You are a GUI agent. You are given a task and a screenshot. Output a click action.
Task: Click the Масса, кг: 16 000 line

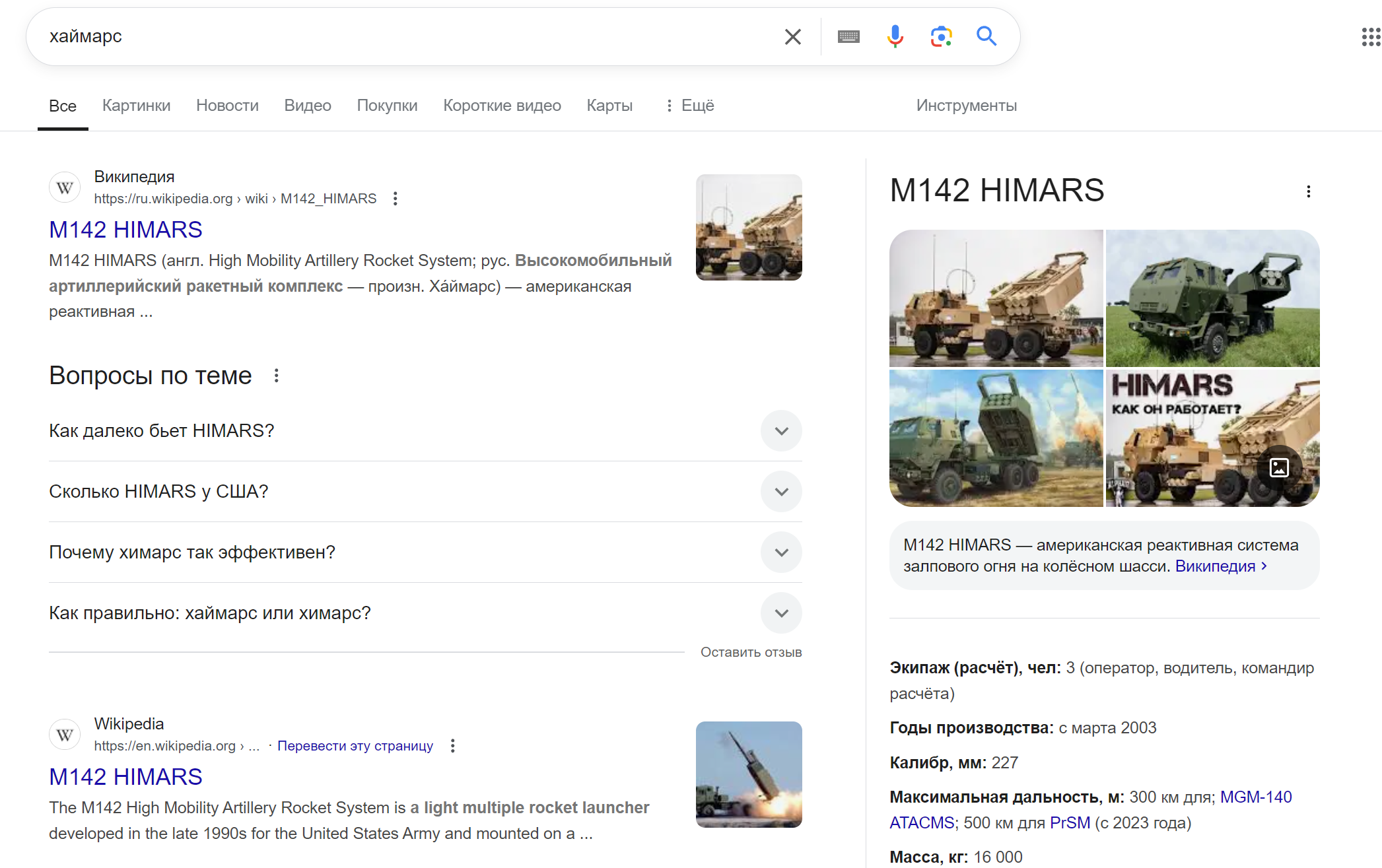[x=955, y=857]
